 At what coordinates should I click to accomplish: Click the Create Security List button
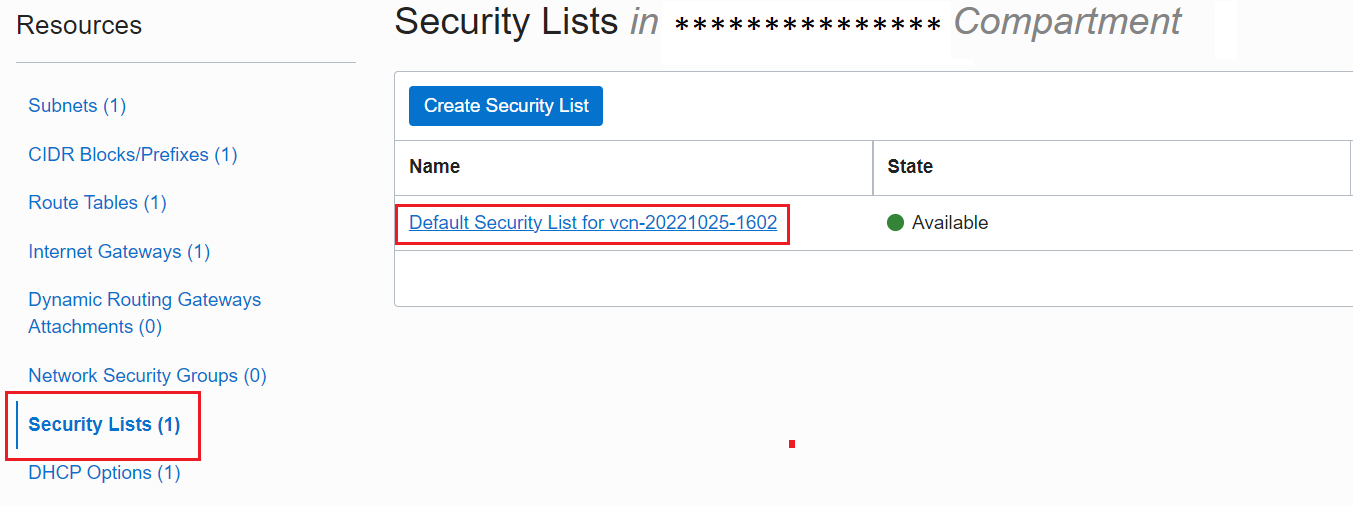(x=506, y=106)
